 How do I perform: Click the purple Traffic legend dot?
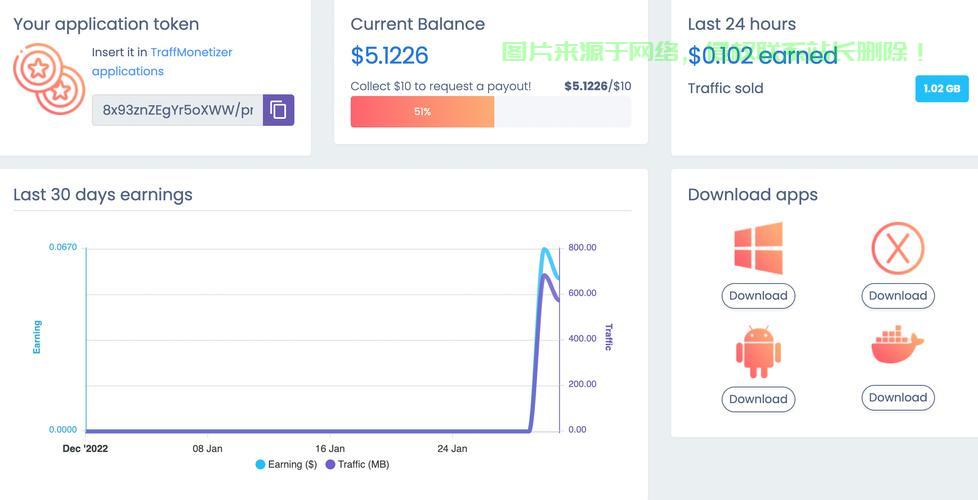pos(331,464)
